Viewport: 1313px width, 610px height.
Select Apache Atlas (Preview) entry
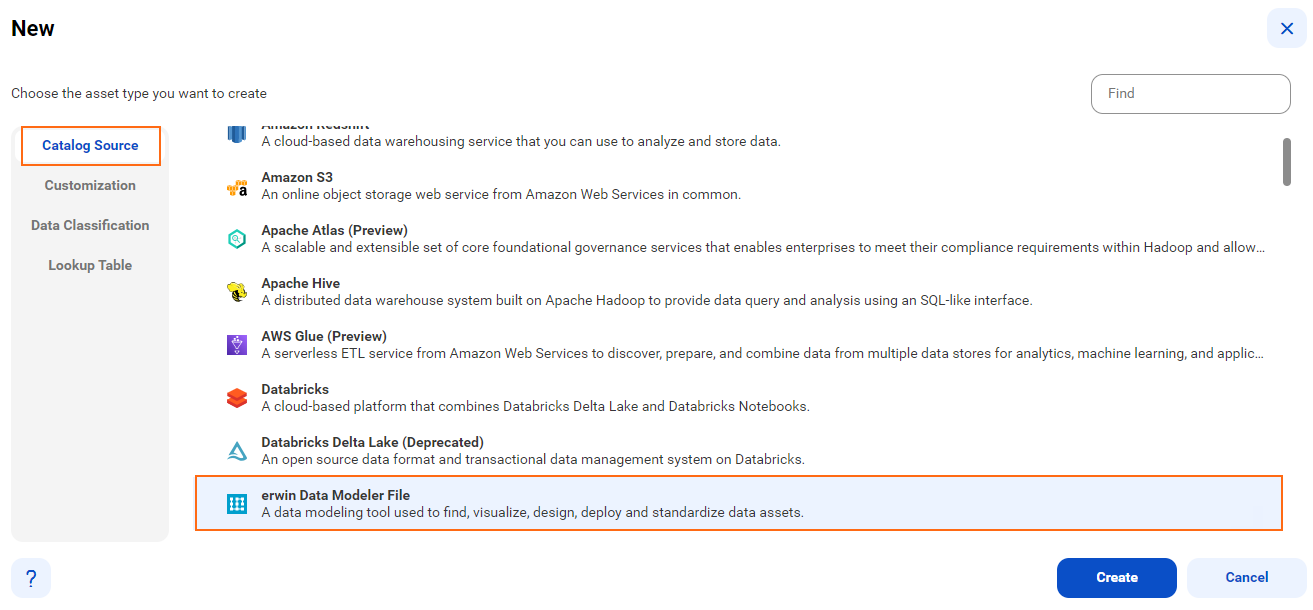(x=335, y=230)
